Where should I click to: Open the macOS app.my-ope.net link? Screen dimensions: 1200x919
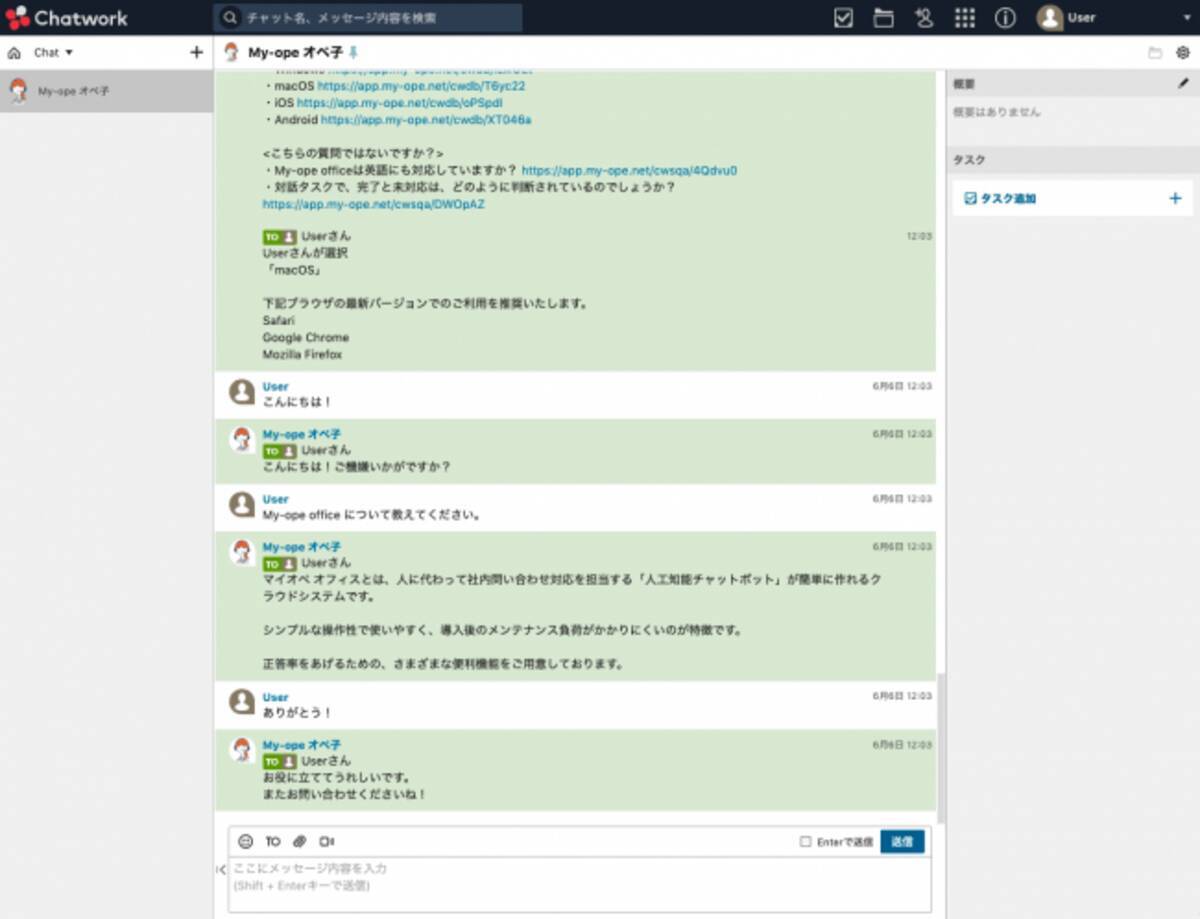click(x=421, y=86)
